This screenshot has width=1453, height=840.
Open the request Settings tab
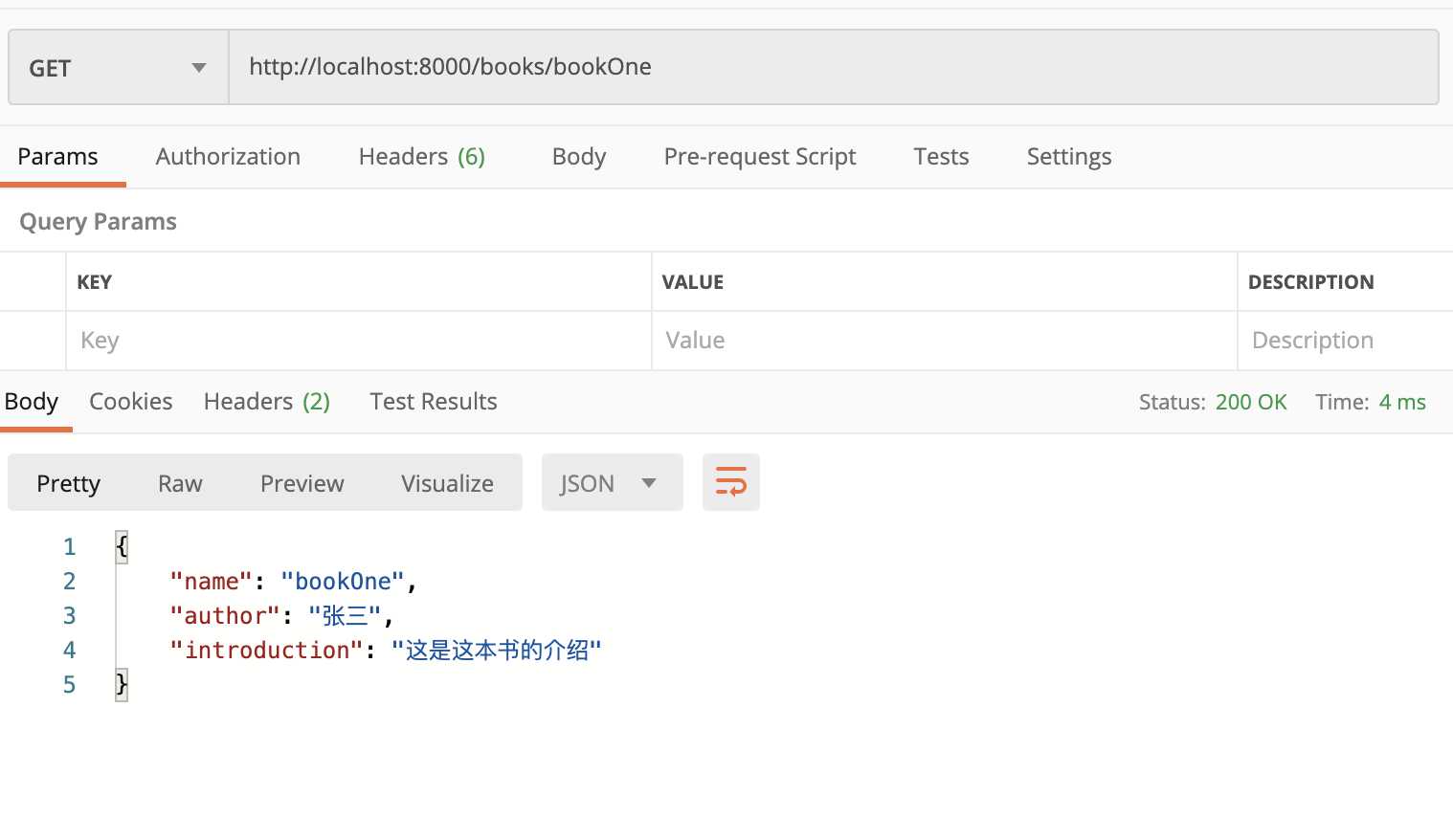pyautogui.click(x=1069, y=156)
